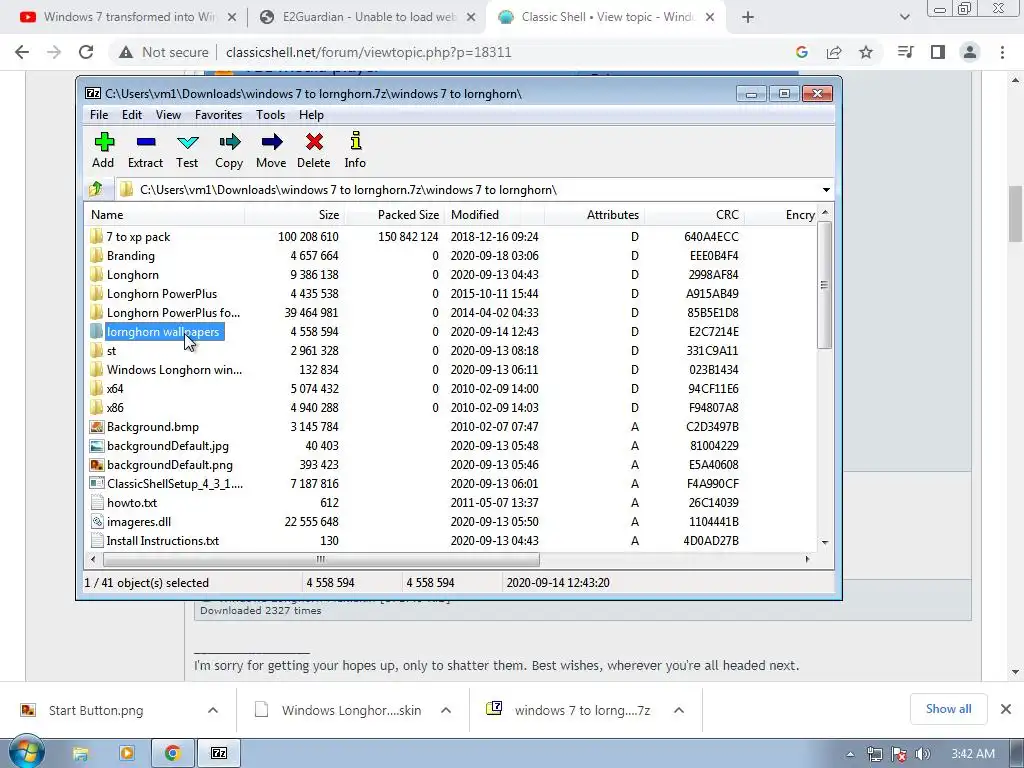The image size is (1024, 768).
Task: Open the Chrome tab search chevron
Action: (904, 17)
